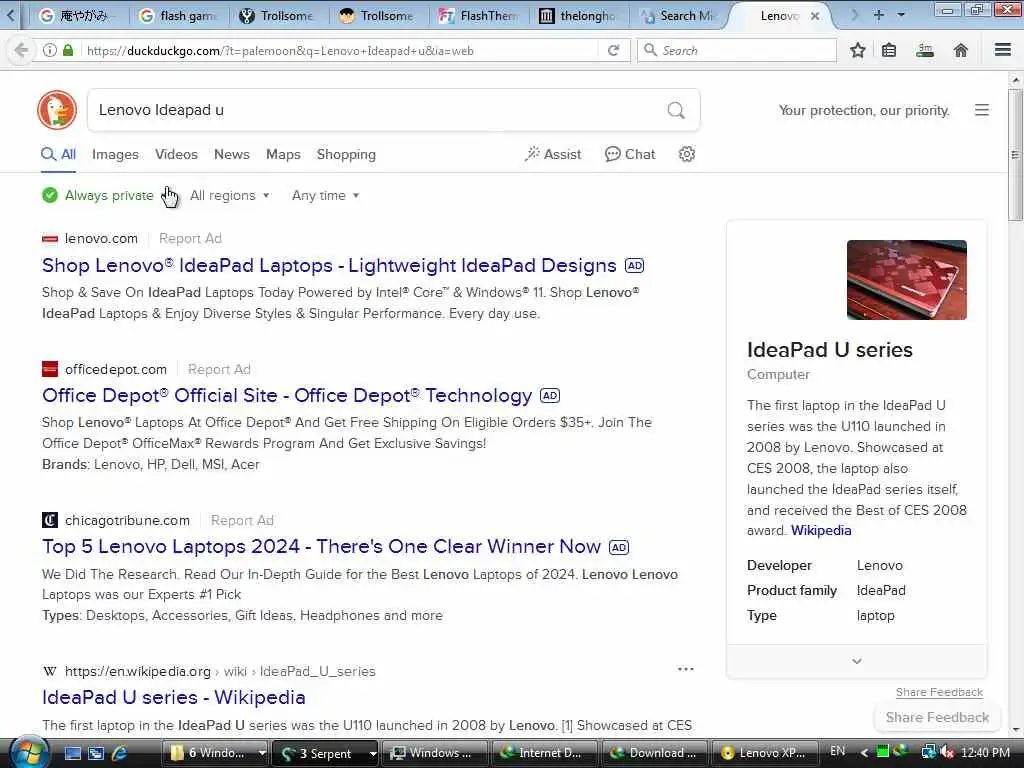
Task: Open the DuckDuckGo hamburger menu
Action: (x=982, y=110)
